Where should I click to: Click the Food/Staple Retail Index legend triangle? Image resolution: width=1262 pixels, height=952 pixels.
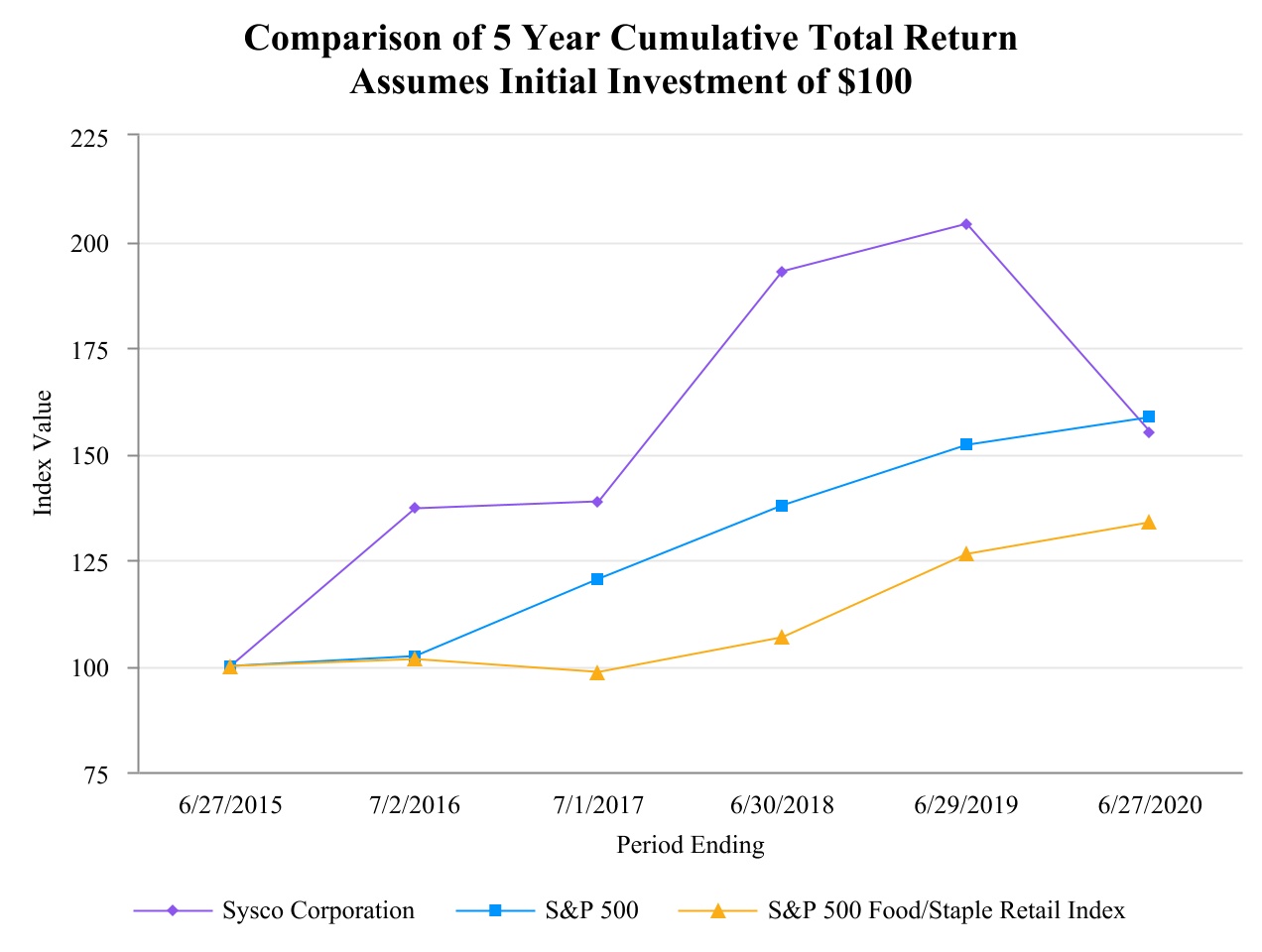click(x=718, y=910)
